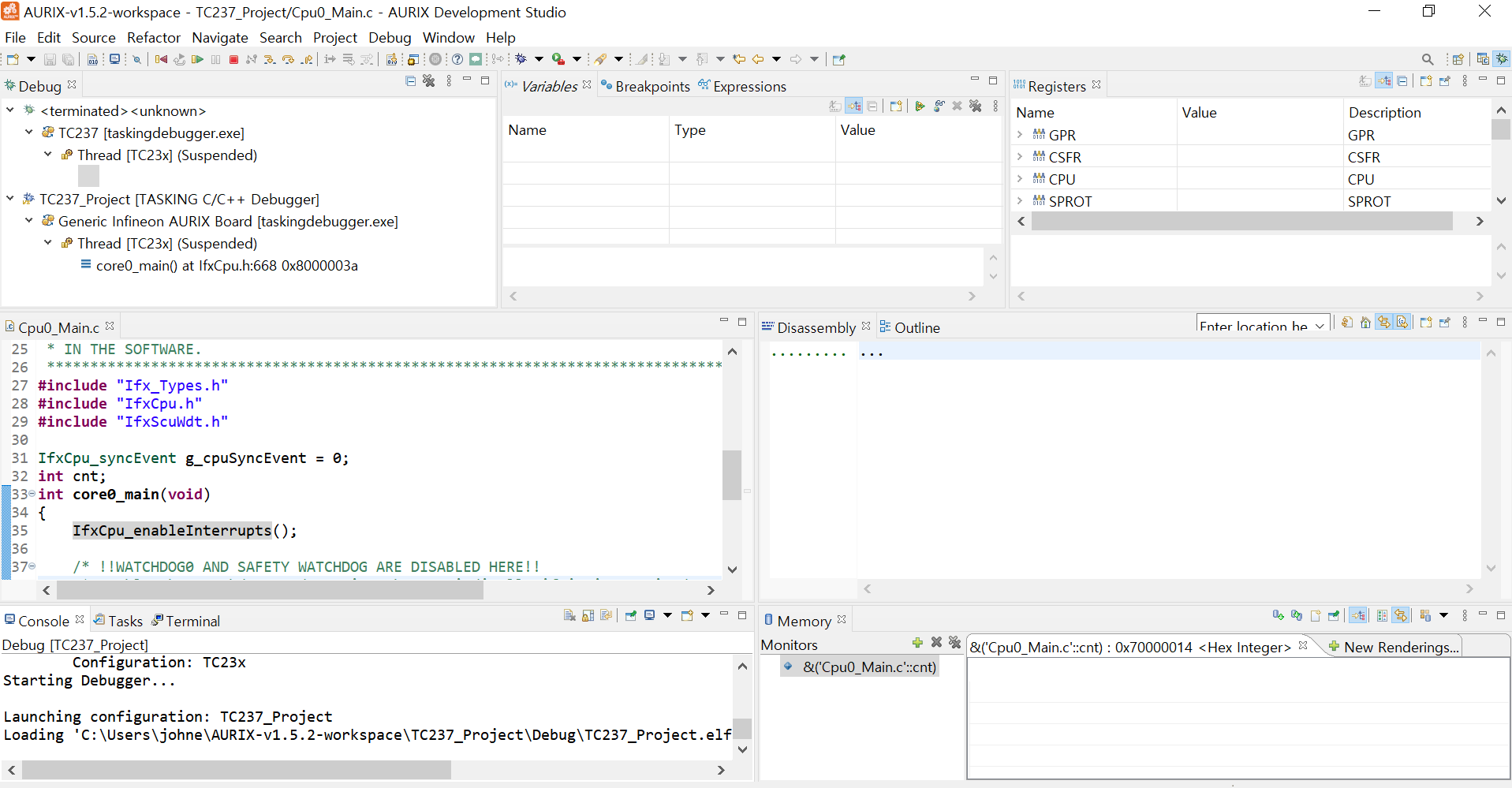Toggle Show Logical Structure in Registers toolbar

[x=1384, y=80]
